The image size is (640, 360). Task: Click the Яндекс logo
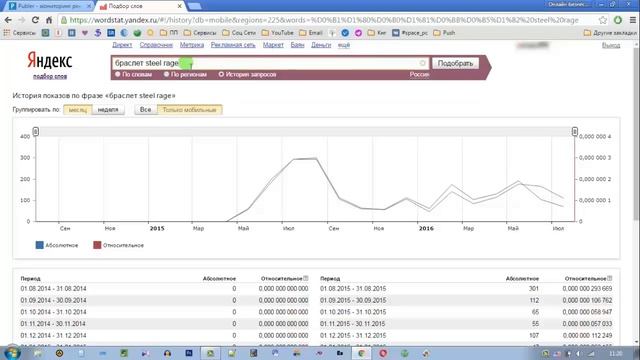[50, 61]
